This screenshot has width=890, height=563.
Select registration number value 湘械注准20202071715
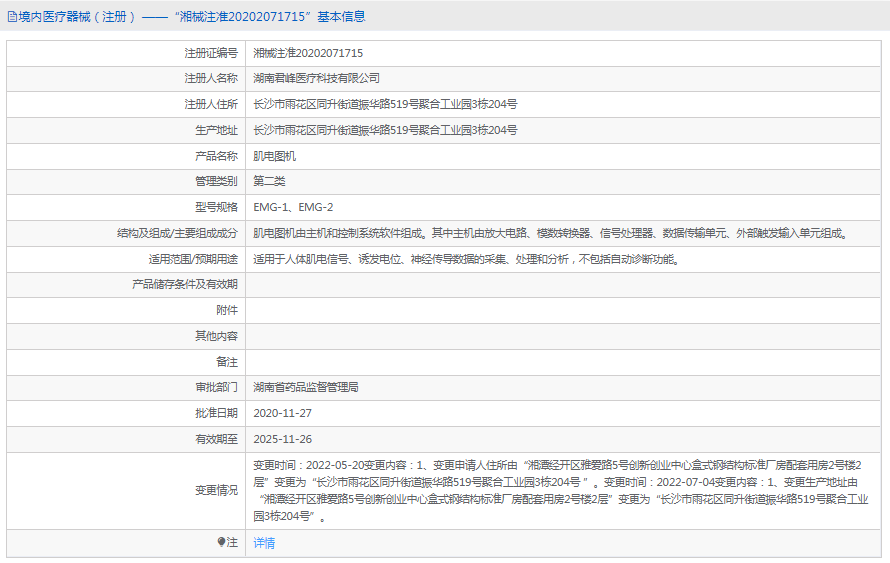point(308,53)
